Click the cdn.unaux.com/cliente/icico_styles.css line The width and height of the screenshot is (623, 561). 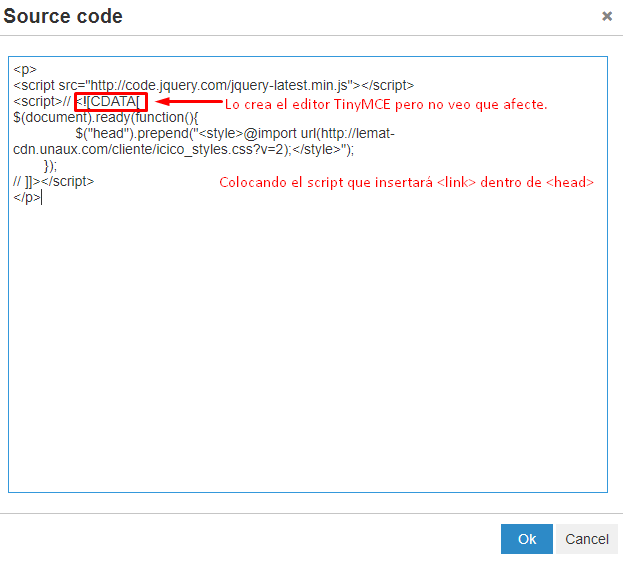coord(183,149)
